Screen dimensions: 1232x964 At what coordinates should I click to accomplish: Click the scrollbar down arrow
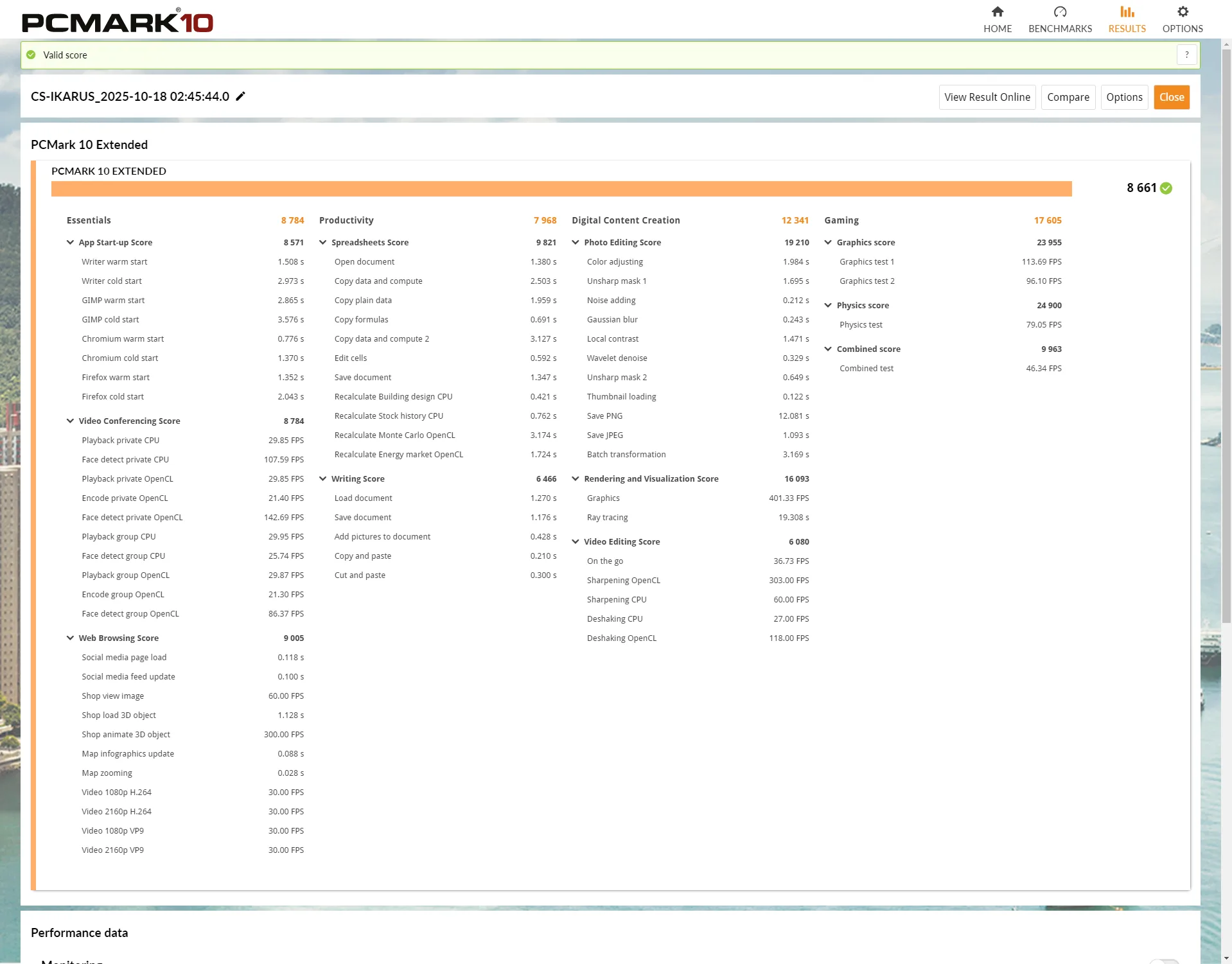[1226, 958]
